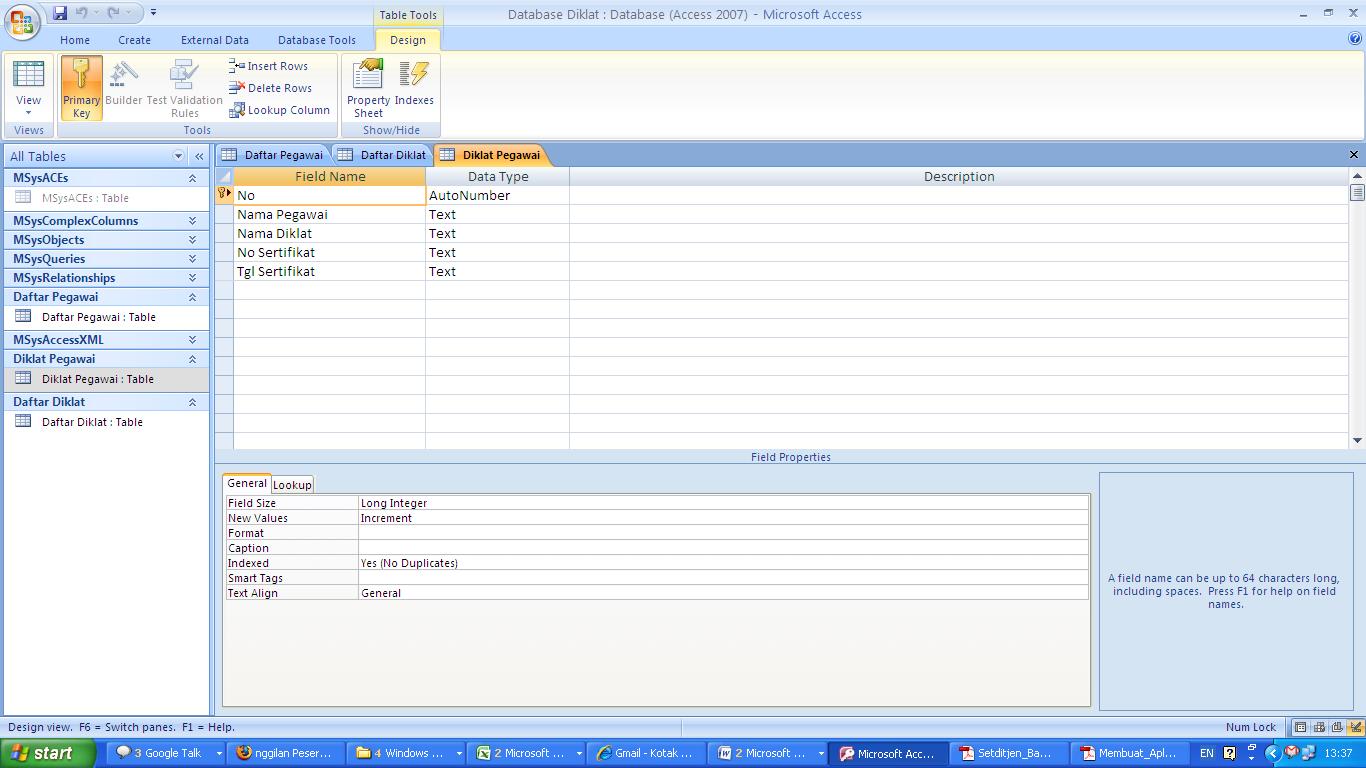Viewport: 1366px width, 768px height.
Task: Expand the MSysAccessXML group
Action: pos(192,340)
